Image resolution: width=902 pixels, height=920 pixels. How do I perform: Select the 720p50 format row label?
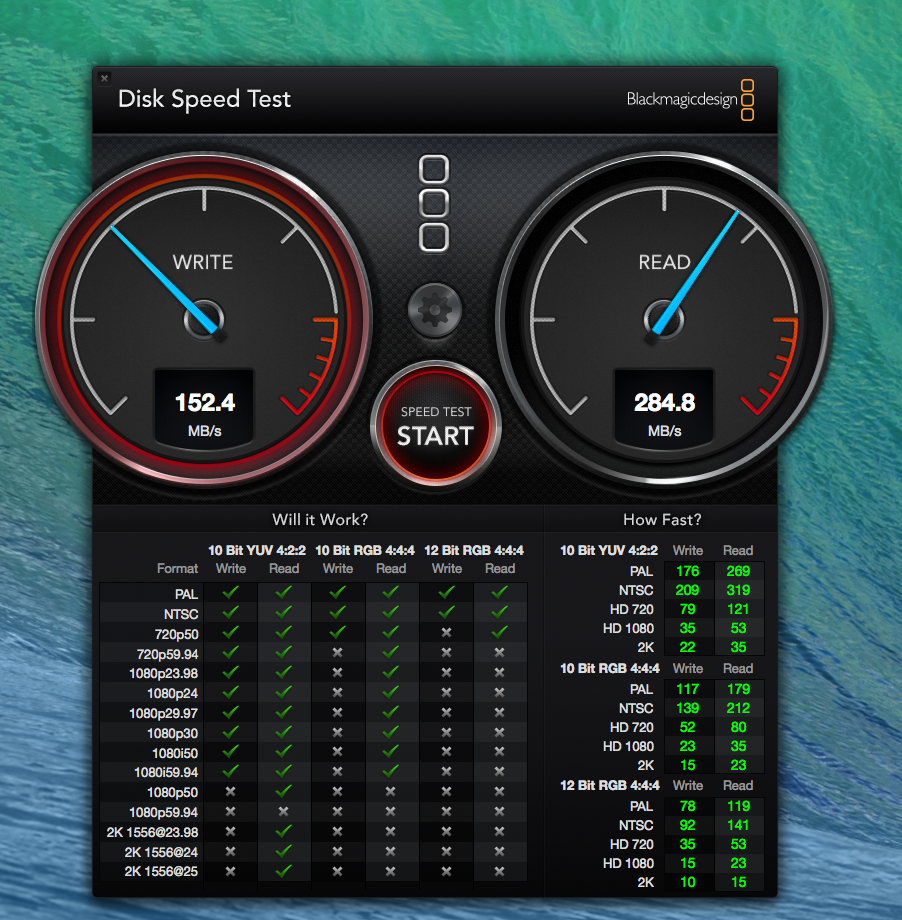pyautogui.click(x=176, y=634)
